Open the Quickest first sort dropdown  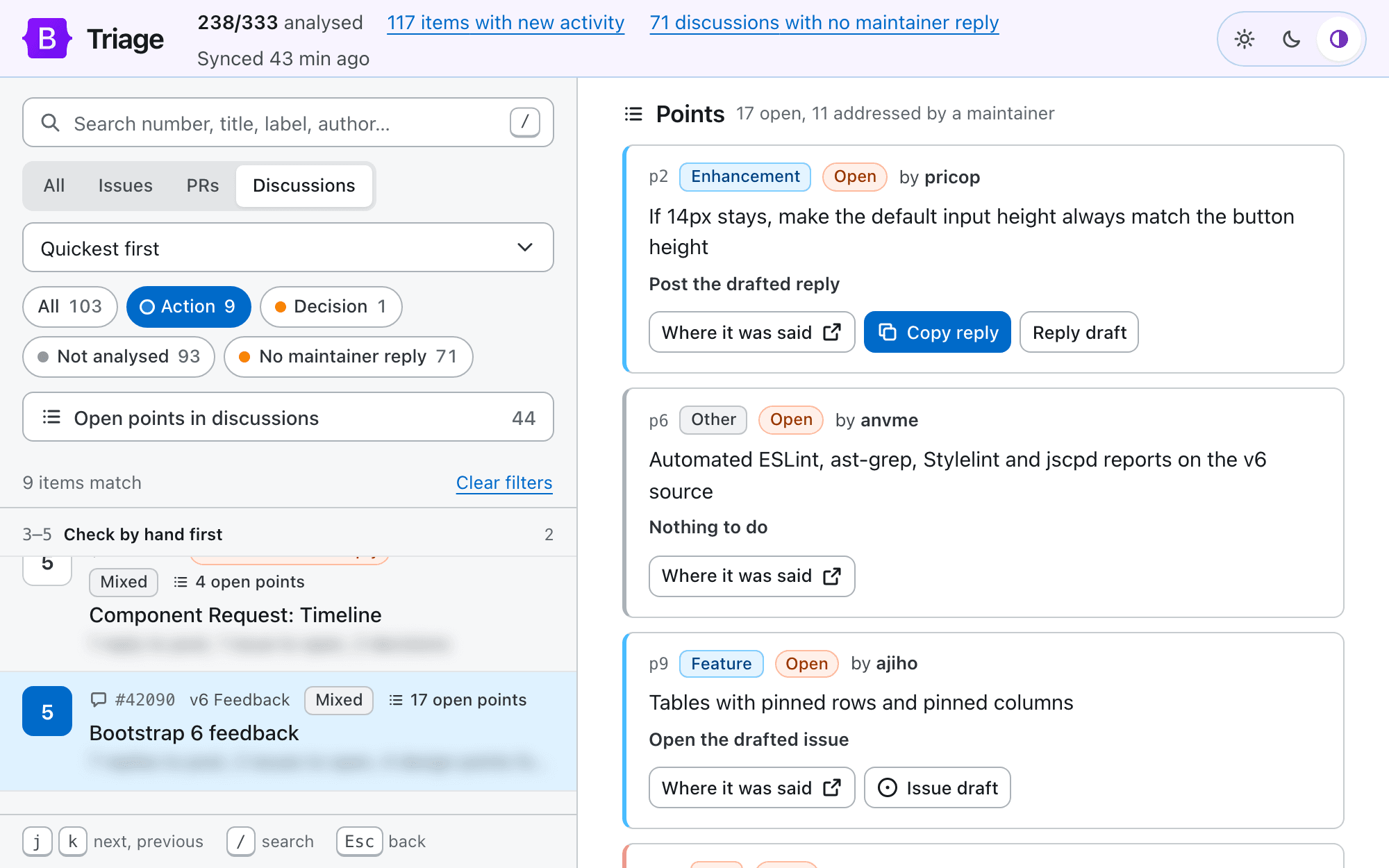tap(288, 248)
